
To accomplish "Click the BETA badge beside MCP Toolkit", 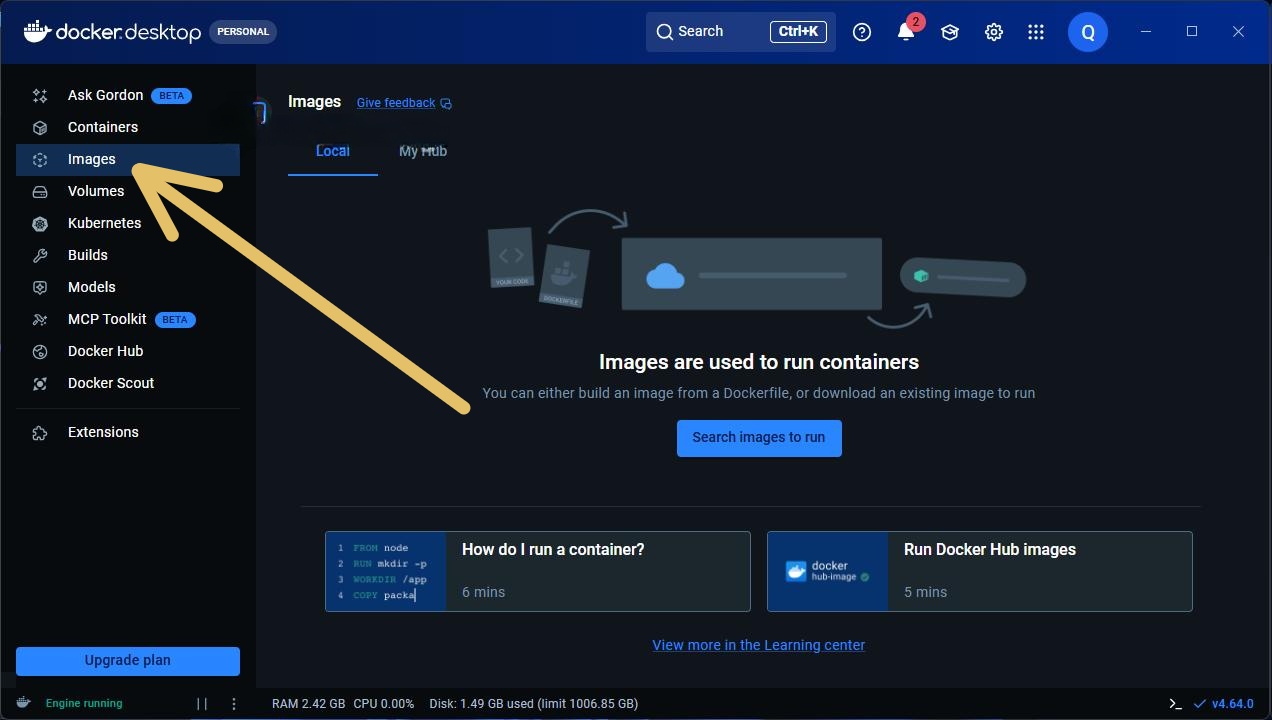I will (x=175, y=320).
